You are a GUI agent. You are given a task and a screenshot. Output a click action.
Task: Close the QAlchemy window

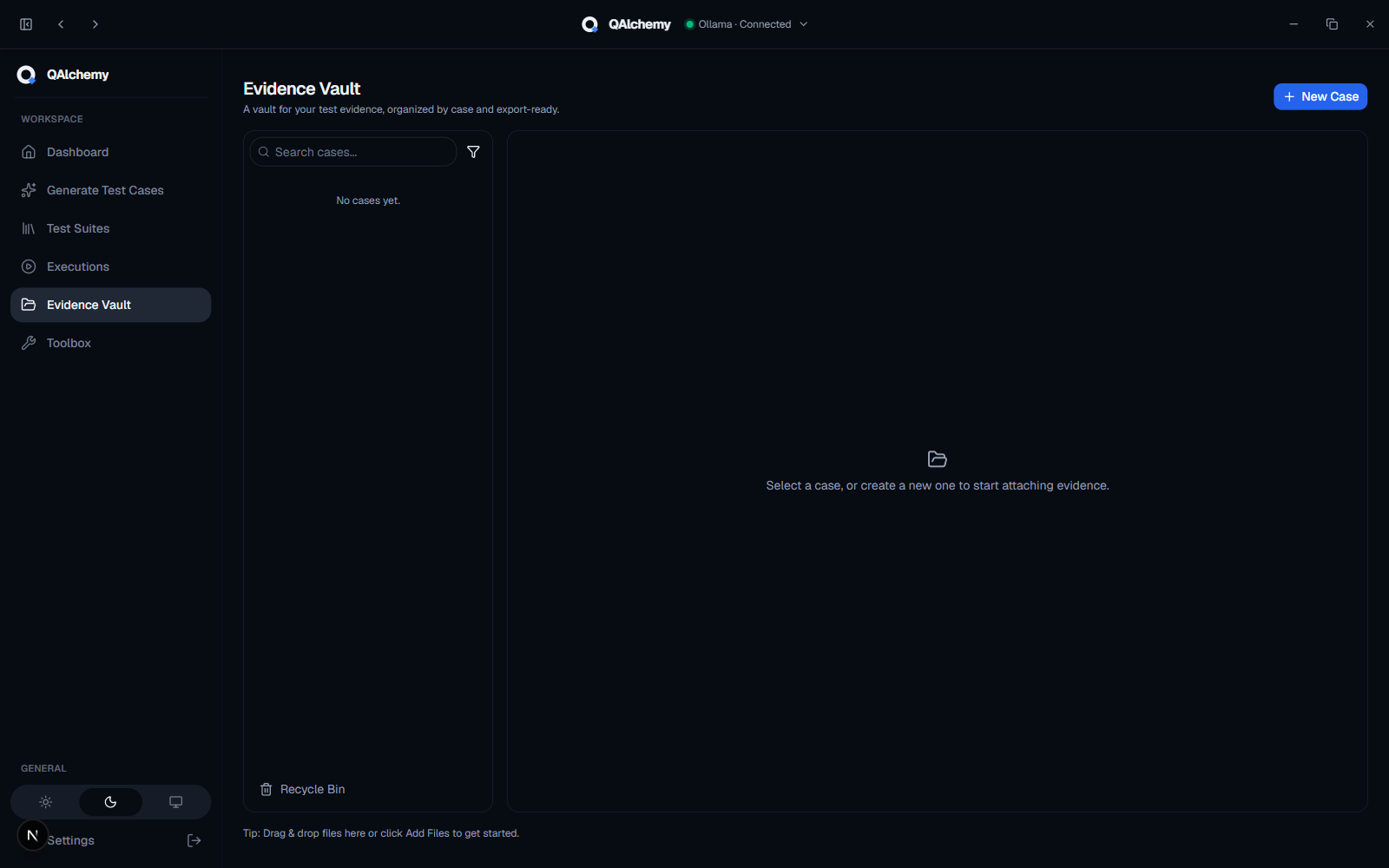coord(1370,24)
